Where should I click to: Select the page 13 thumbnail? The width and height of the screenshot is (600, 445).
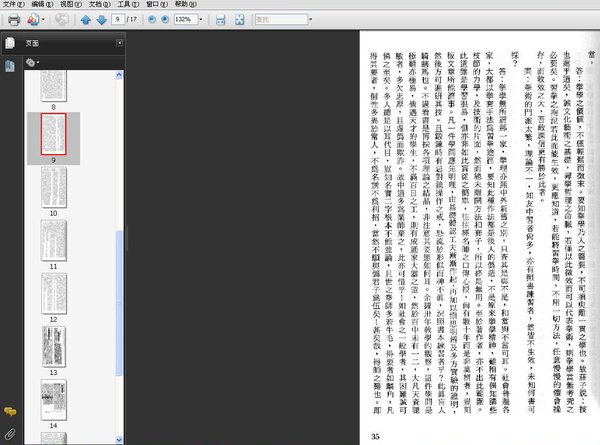54,347
